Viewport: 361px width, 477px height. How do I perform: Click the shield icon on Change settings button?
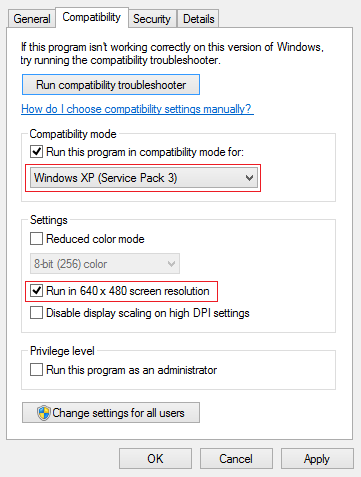44,413
